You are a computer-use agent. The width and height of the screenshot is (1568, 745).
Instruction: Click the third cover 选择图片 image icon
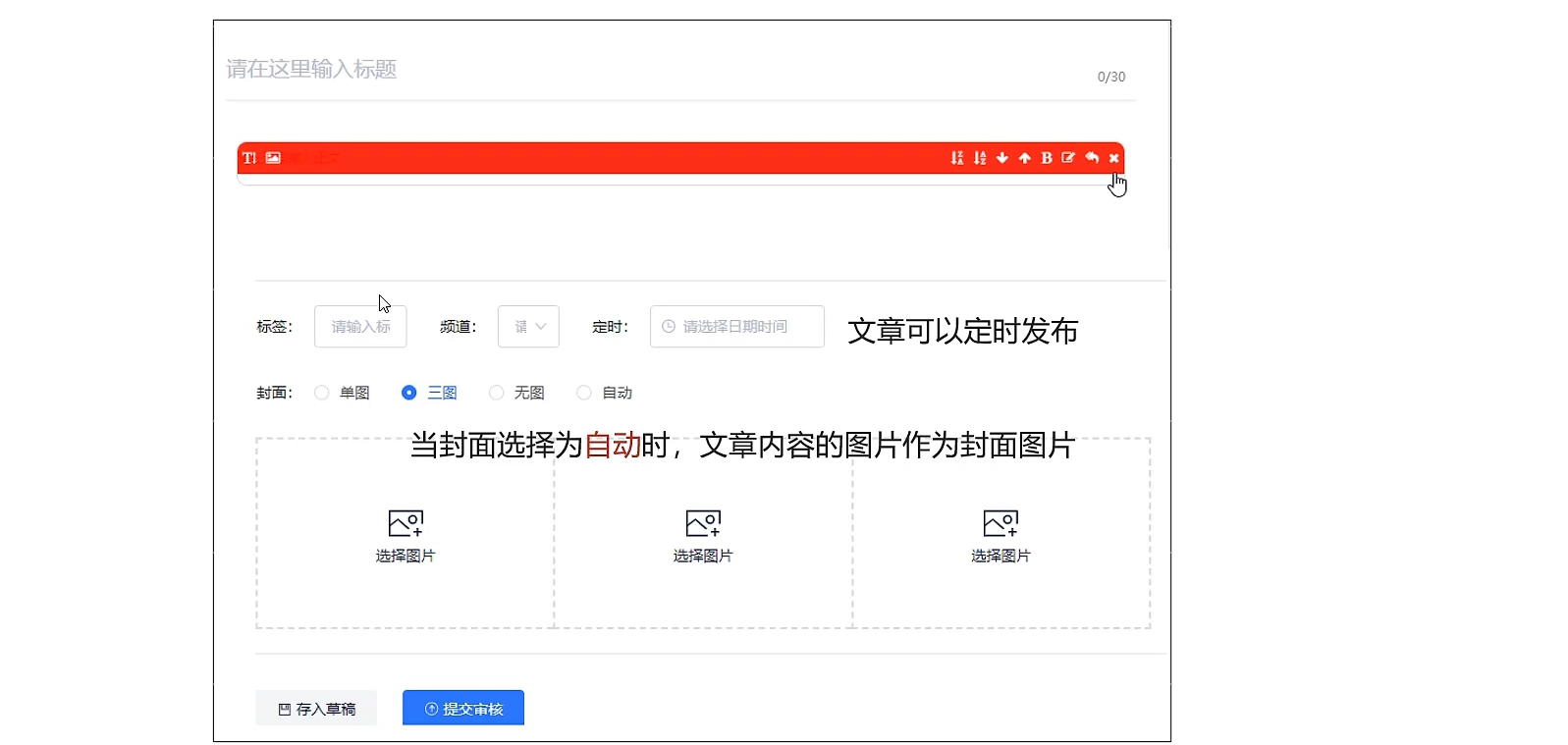(1000, 523)
